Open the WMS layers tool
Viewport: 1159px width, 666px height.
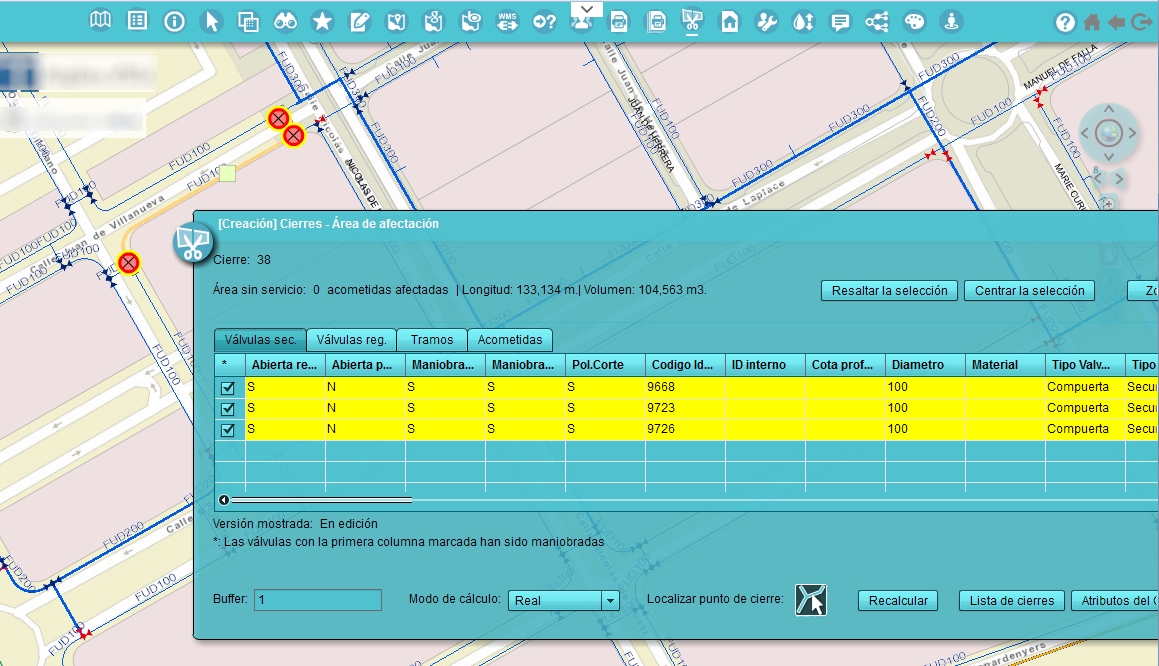[x=507, y=21]
